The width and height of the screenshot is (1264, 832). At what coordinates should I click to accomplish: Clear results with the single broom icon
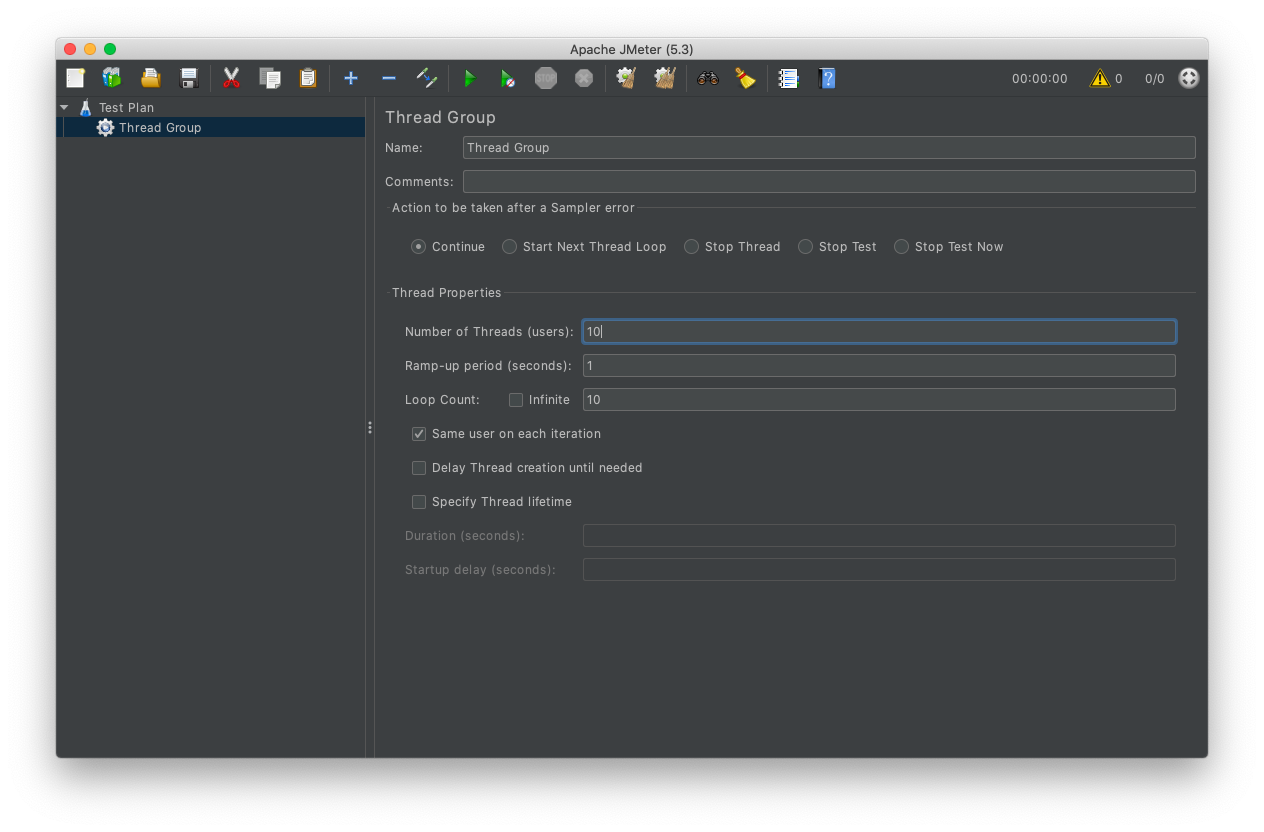(x=627, y=78)
